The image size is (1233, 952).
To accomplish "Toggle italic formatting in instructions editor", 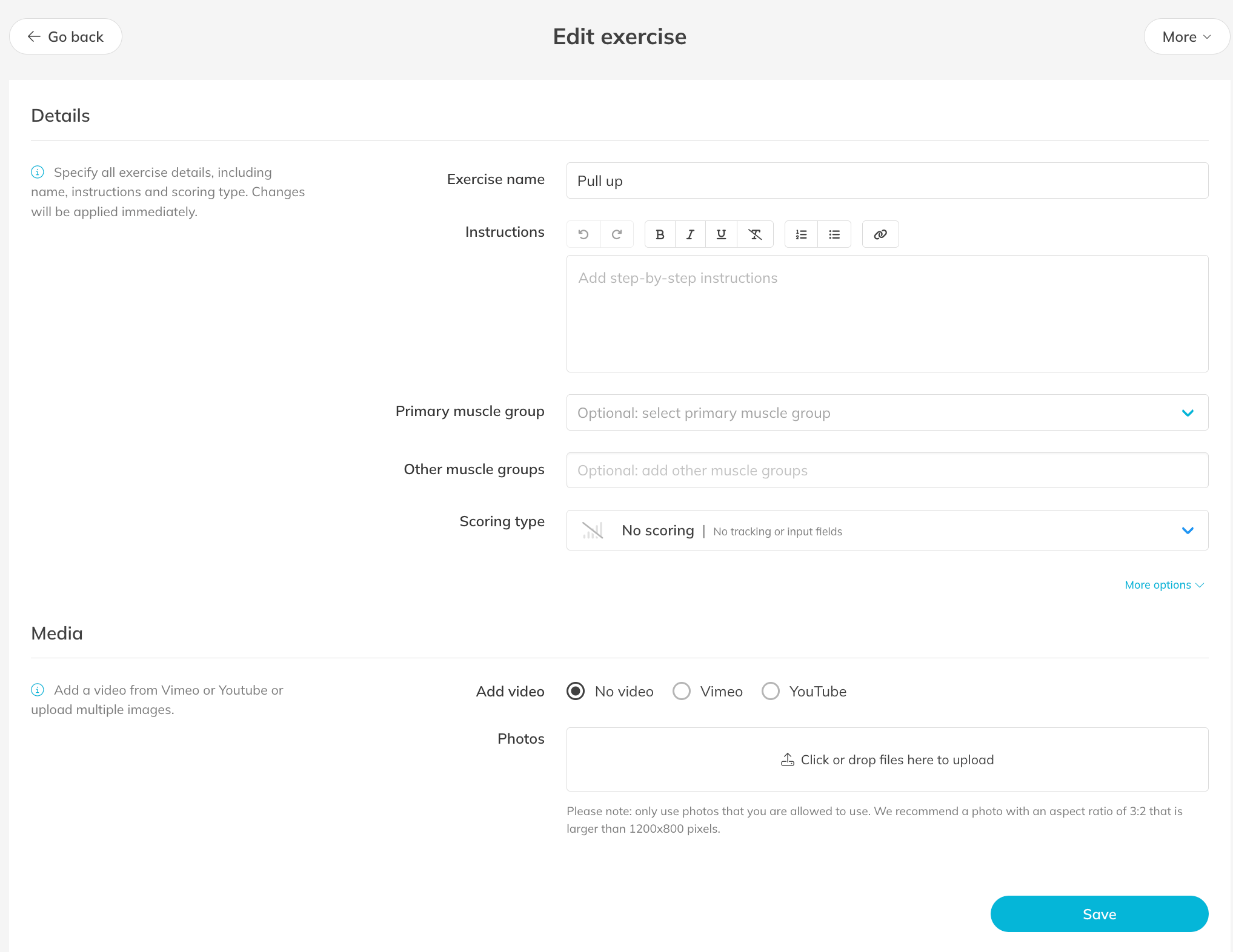I will [690, 234].
